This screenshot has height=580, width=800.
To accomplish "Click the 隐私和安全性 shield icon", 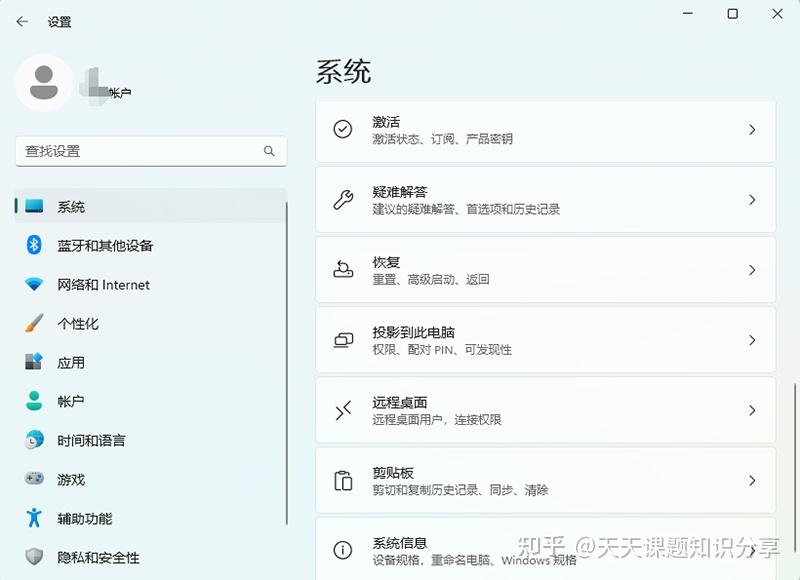I will click(34, 557).
